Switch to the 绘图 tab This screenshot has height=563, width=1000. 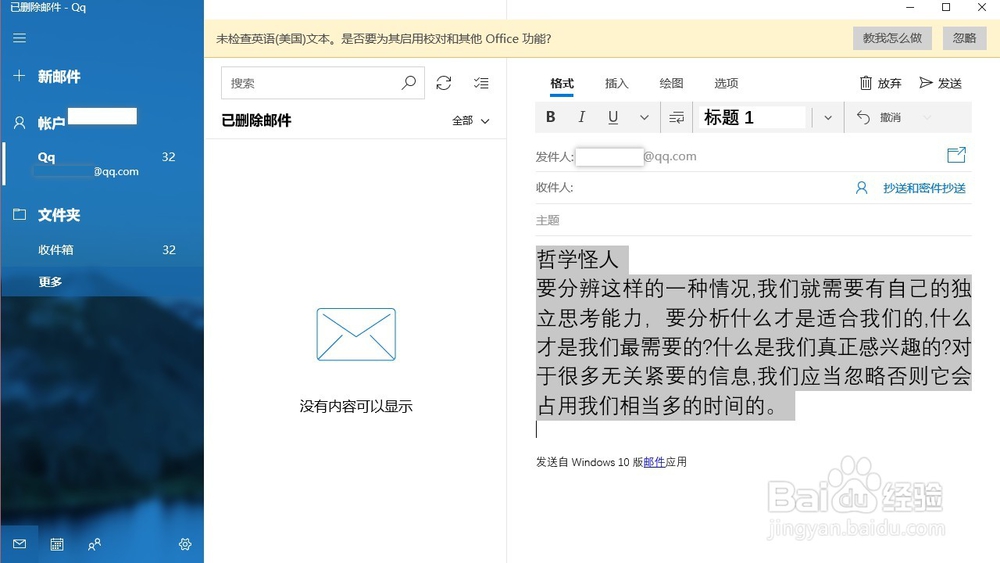[672, 84]
